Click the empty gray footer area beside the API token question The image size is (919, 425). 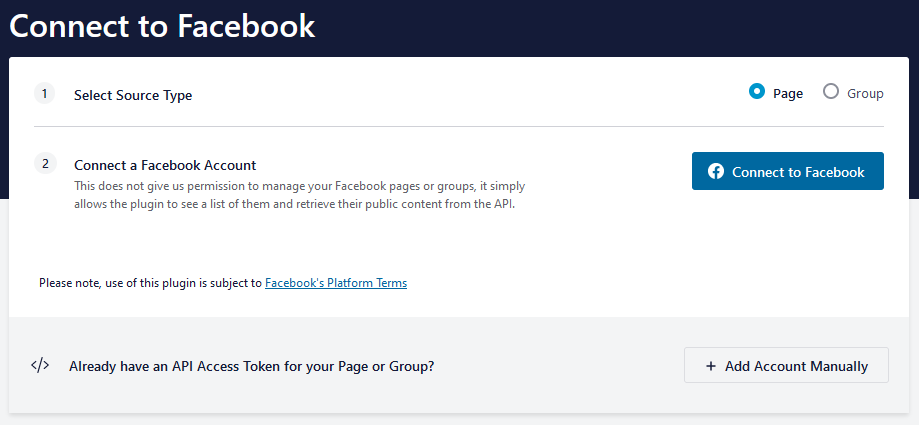[560, 366]
